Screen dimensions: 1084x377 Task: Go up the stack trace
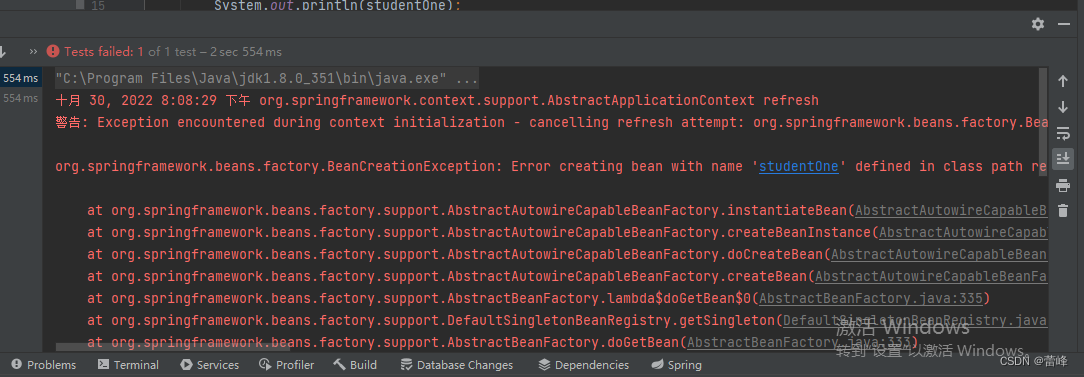[x=1063, y=82]
